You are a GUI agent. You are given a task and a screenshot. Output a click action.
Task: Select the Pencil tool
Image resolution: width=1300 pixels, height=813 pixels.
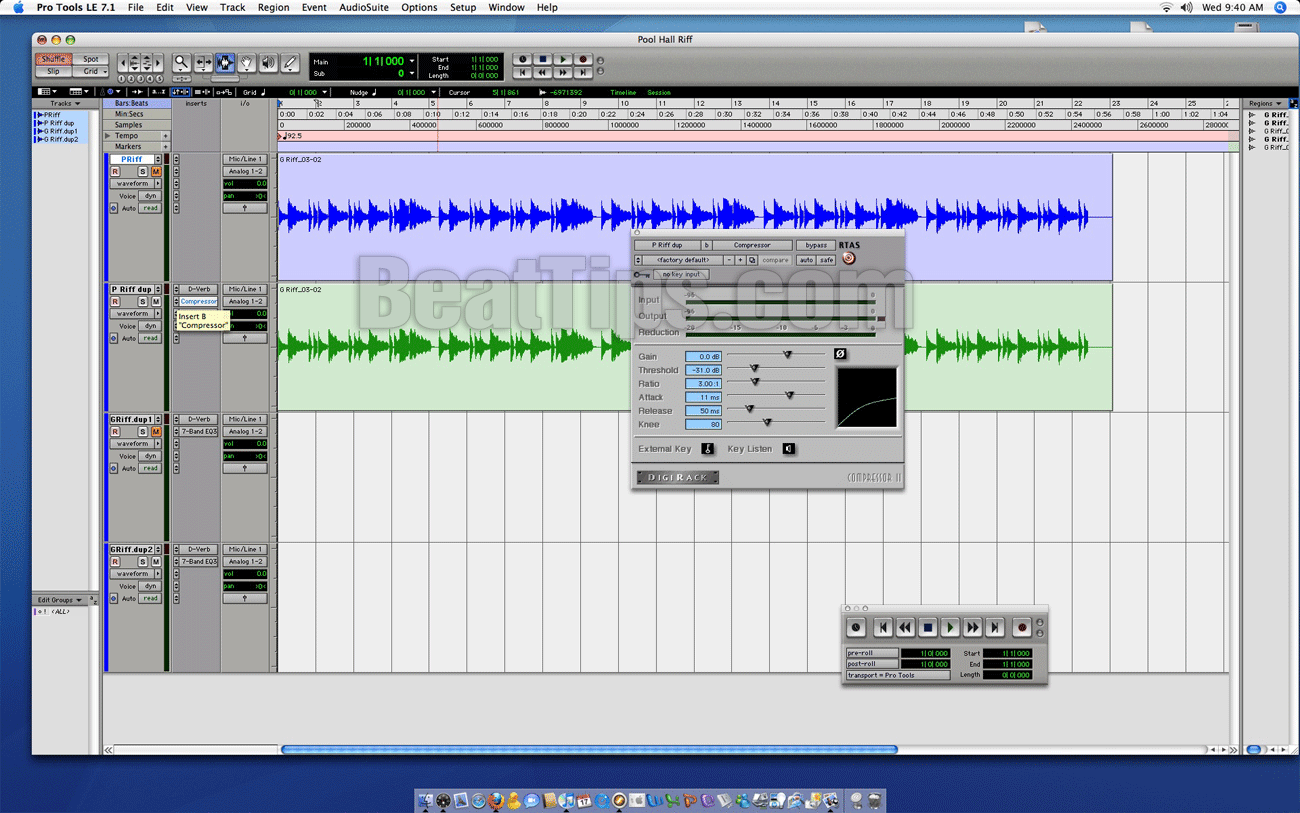tap(290, 63)
